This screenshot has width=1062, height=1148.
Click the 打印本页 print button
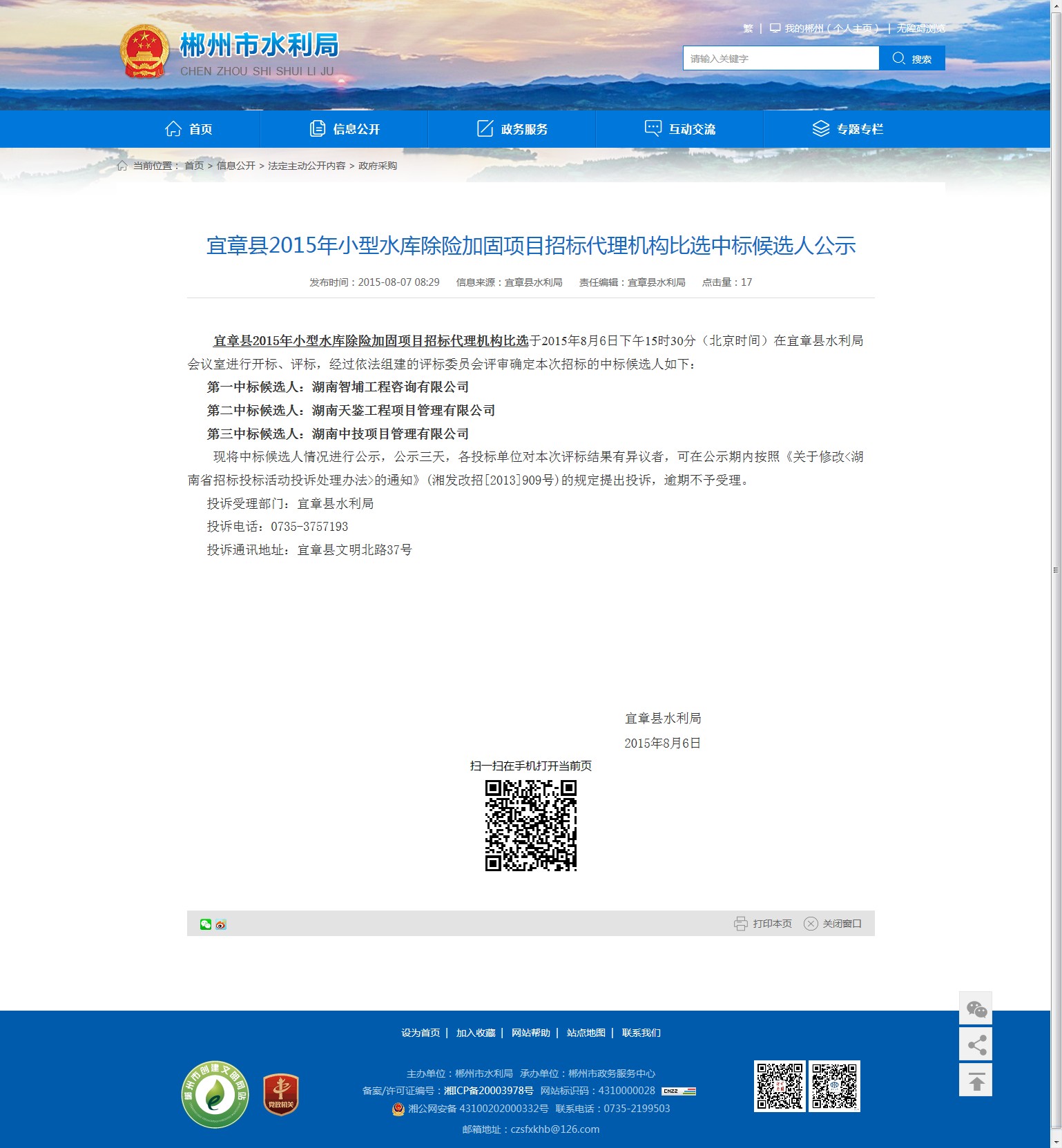[763, 924]
